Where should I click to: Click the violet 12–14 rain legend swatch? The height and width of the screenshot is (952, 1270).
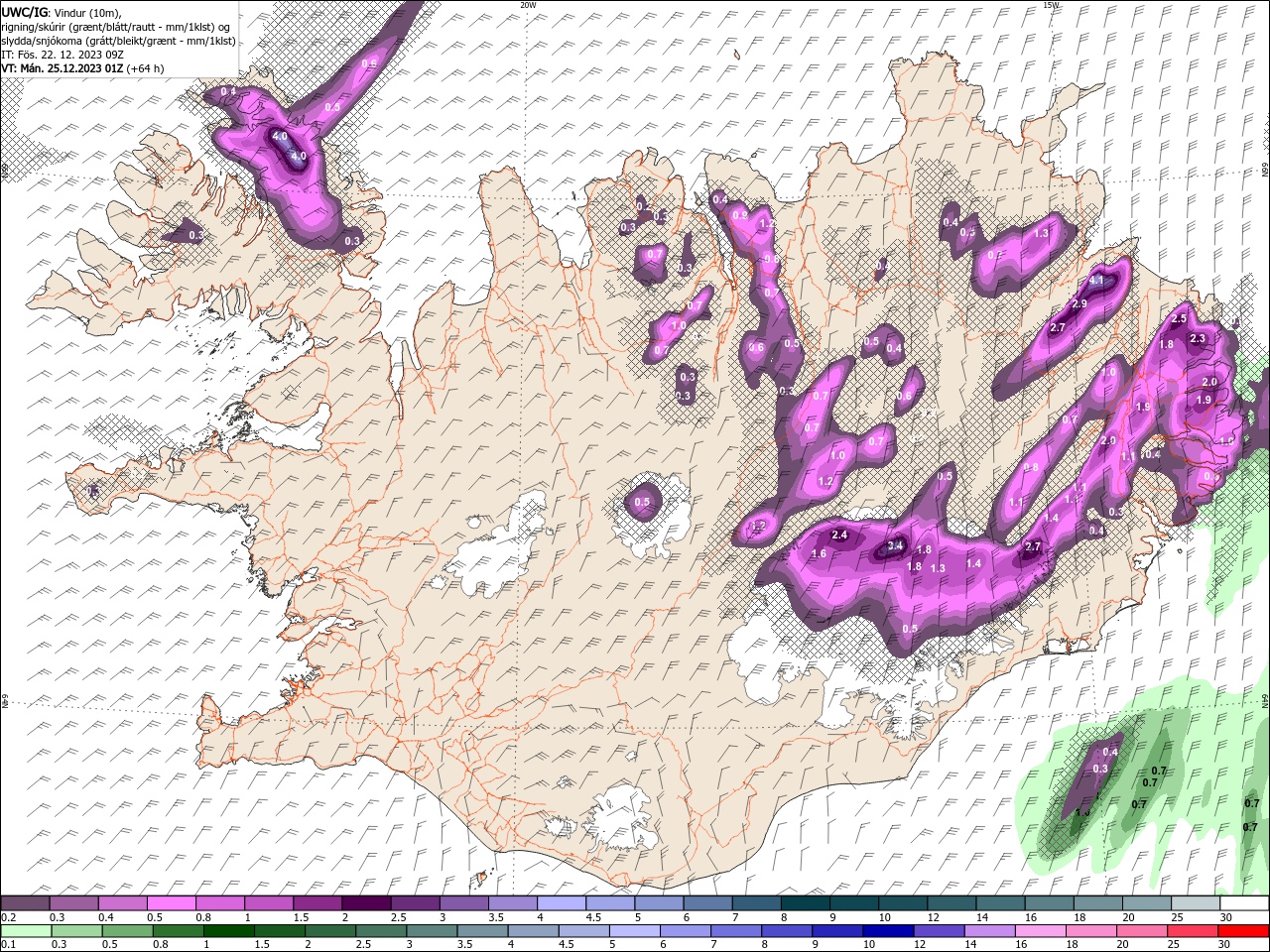[x=939, y=930]
